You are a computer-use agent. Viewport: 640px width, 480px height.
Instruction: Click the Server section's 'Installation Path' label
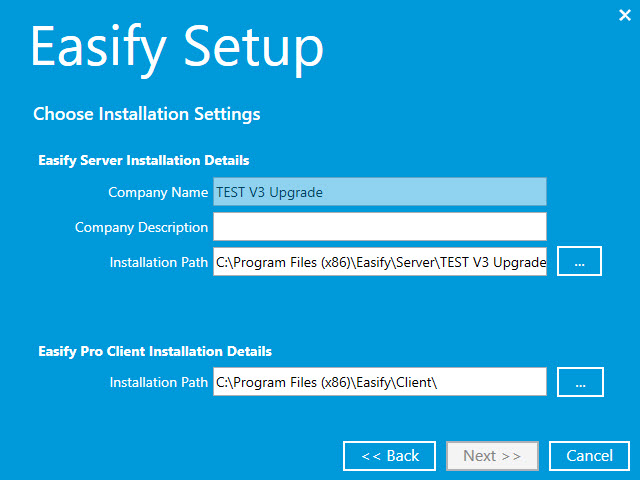(x=159, y=262)
